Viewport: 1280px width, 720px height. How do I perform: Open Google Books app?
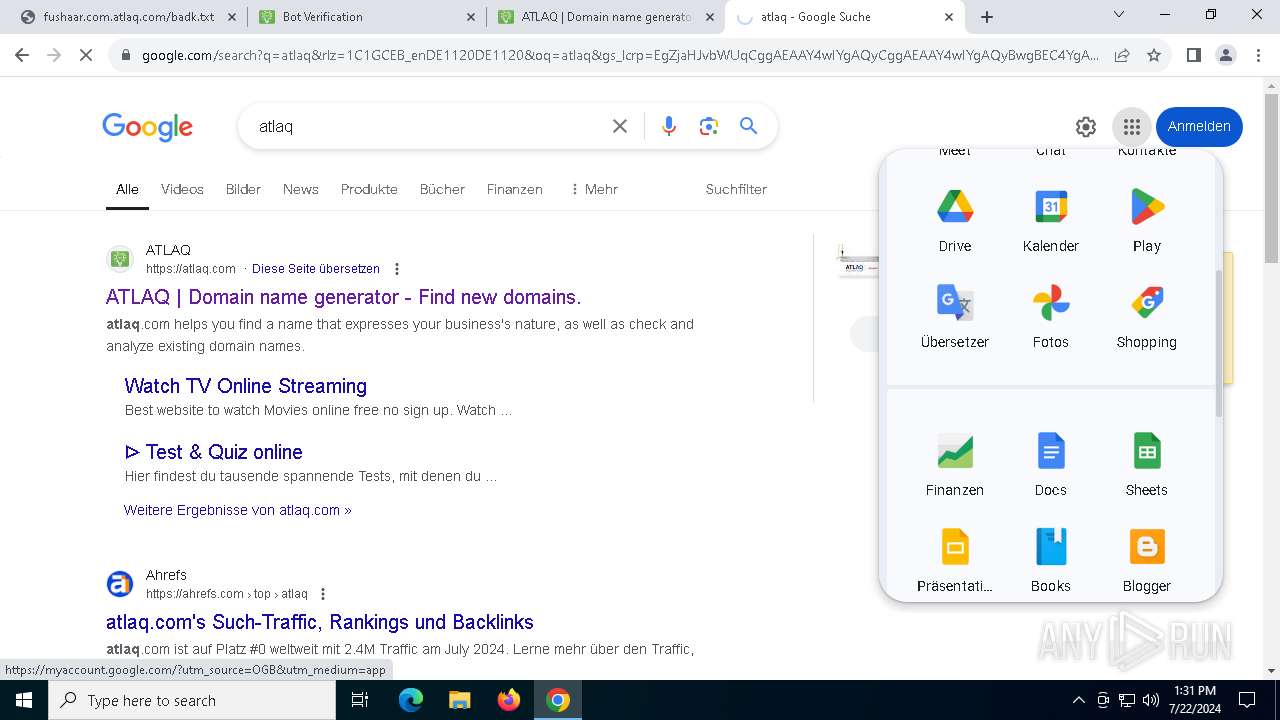point(1051,560)
